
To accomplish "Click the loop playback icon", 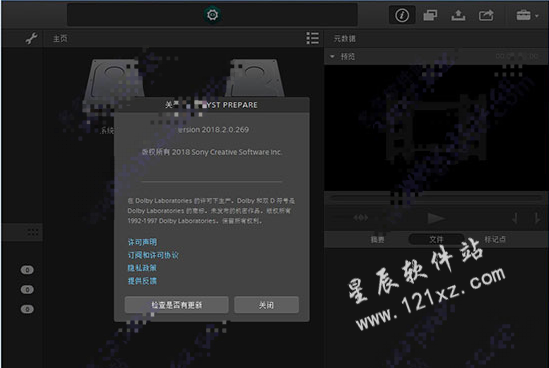I will (x=361, y=218).
